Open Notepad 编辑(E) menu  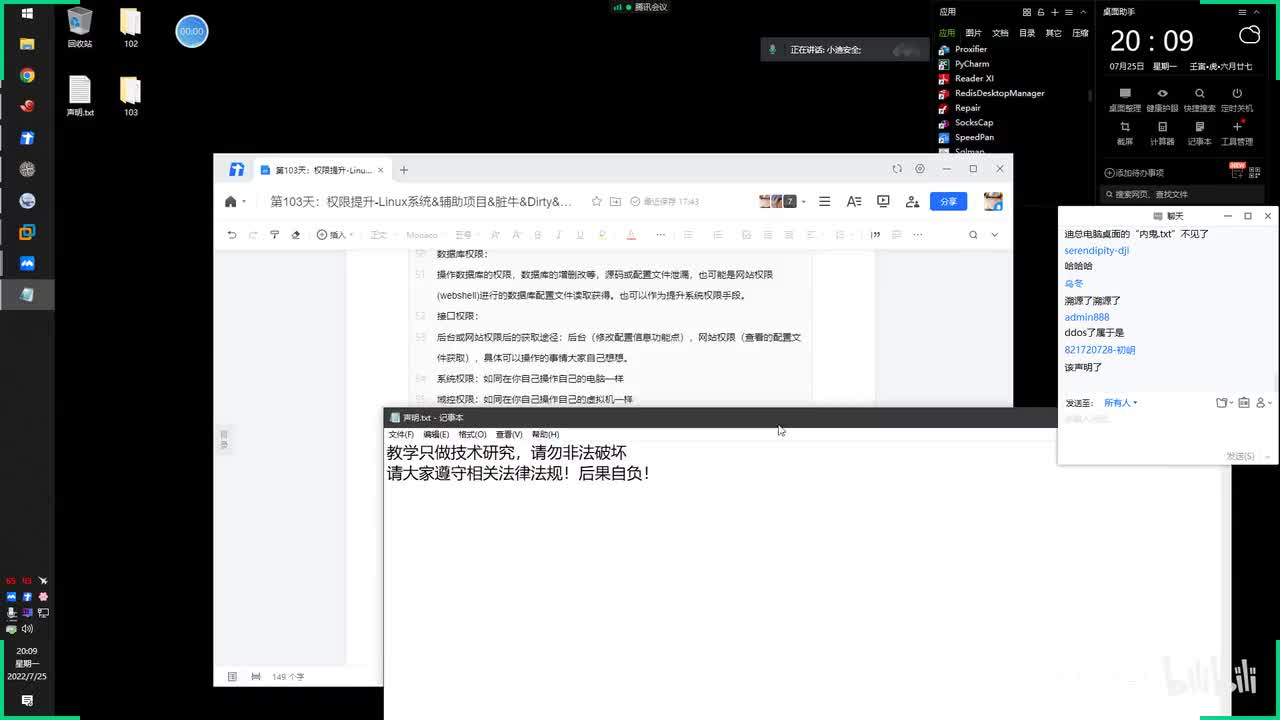(x=436, y=434)
